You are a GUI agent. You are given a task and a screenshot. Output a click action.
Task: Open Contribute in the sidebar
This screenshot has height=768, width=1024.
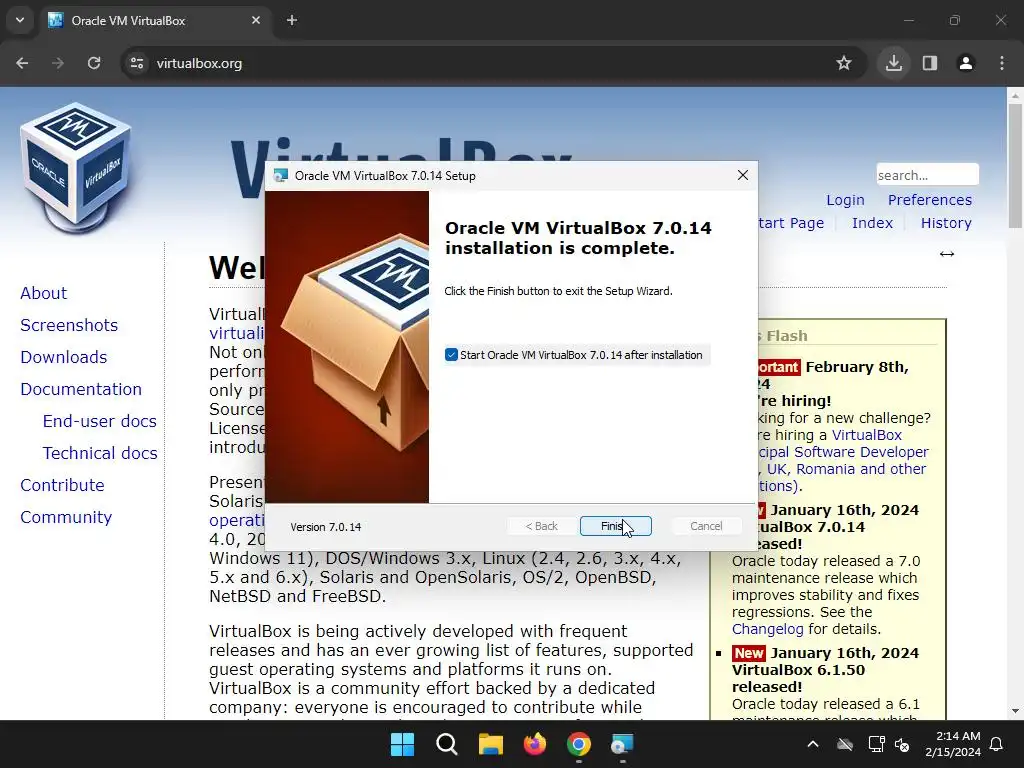[x=62, y=485]
